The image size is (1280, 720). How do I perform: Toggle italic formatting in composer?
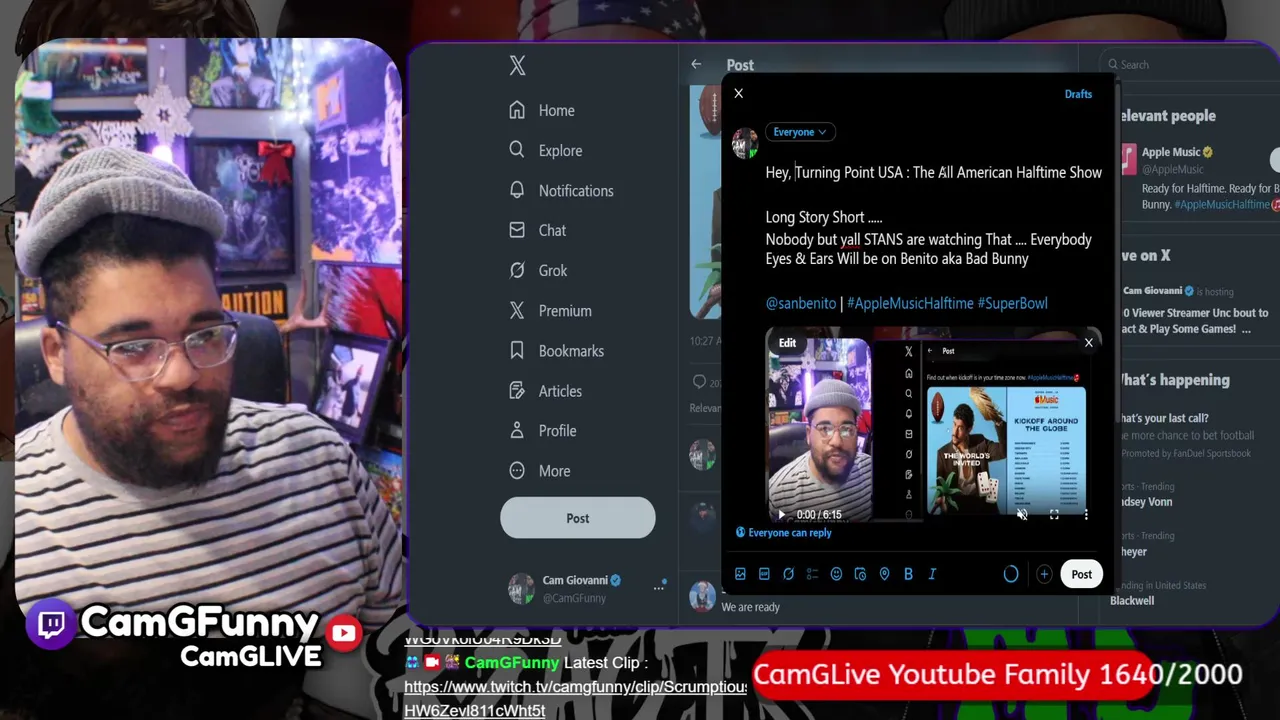pos(932,574)
